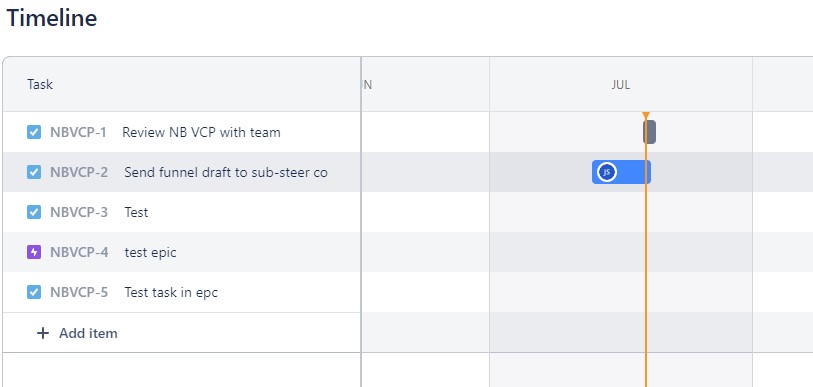Open issue key NBVCP-2

pos(79,172)
